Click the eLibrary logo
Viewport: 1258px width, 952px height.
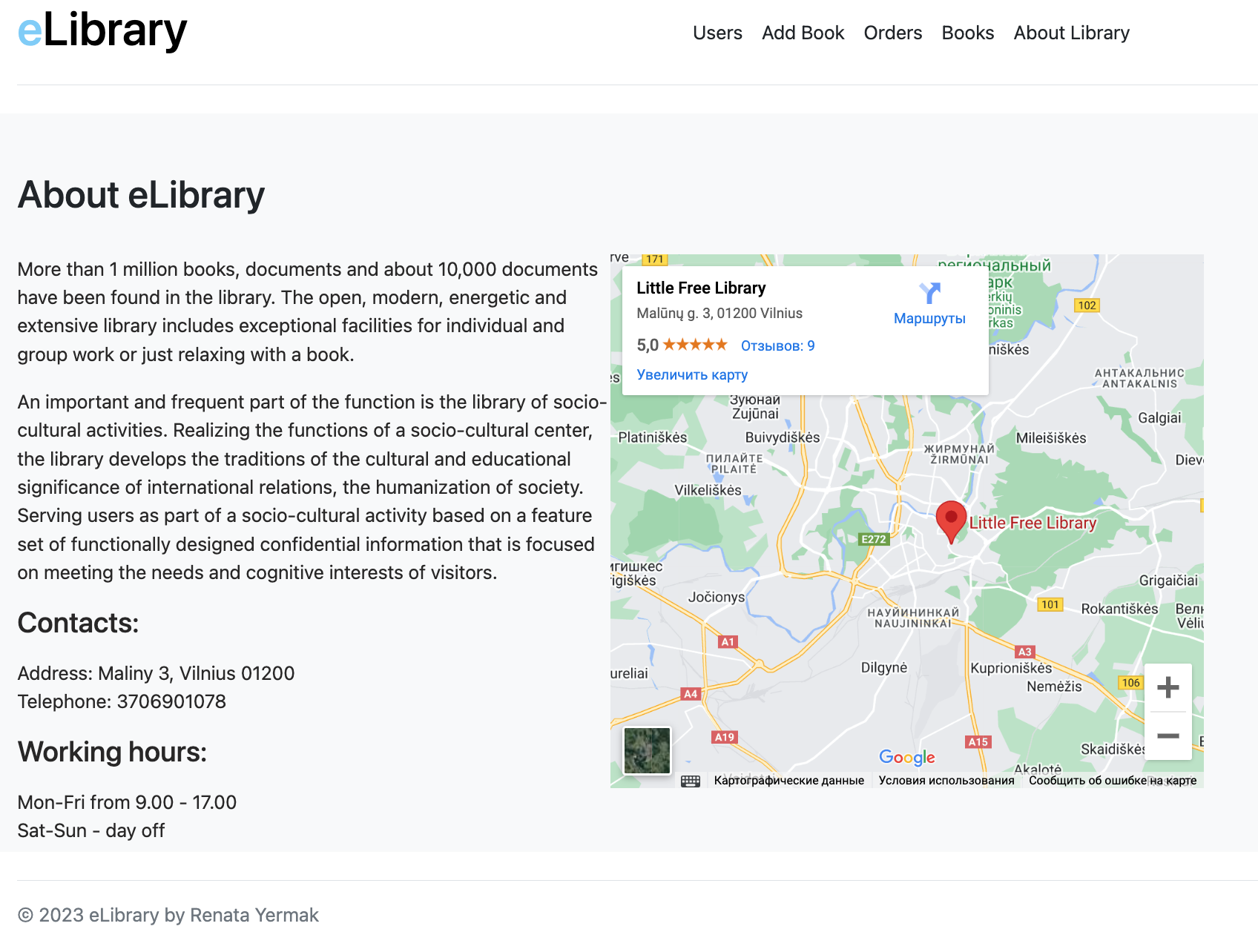[x=102, y=30]
